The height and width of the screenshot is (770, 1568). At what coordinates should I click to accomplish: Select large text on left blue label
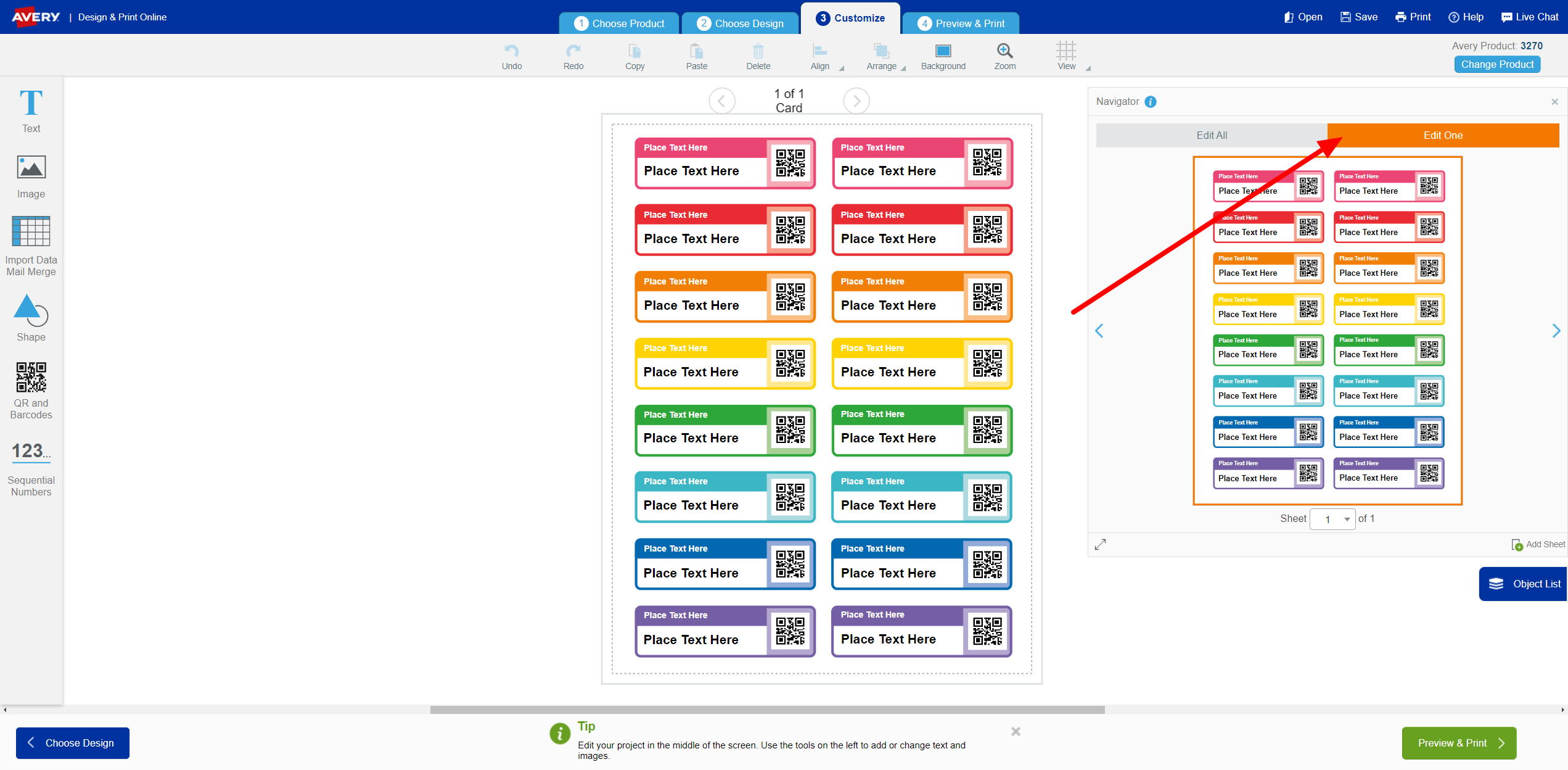pyautogui.click(x=691, y=573)
